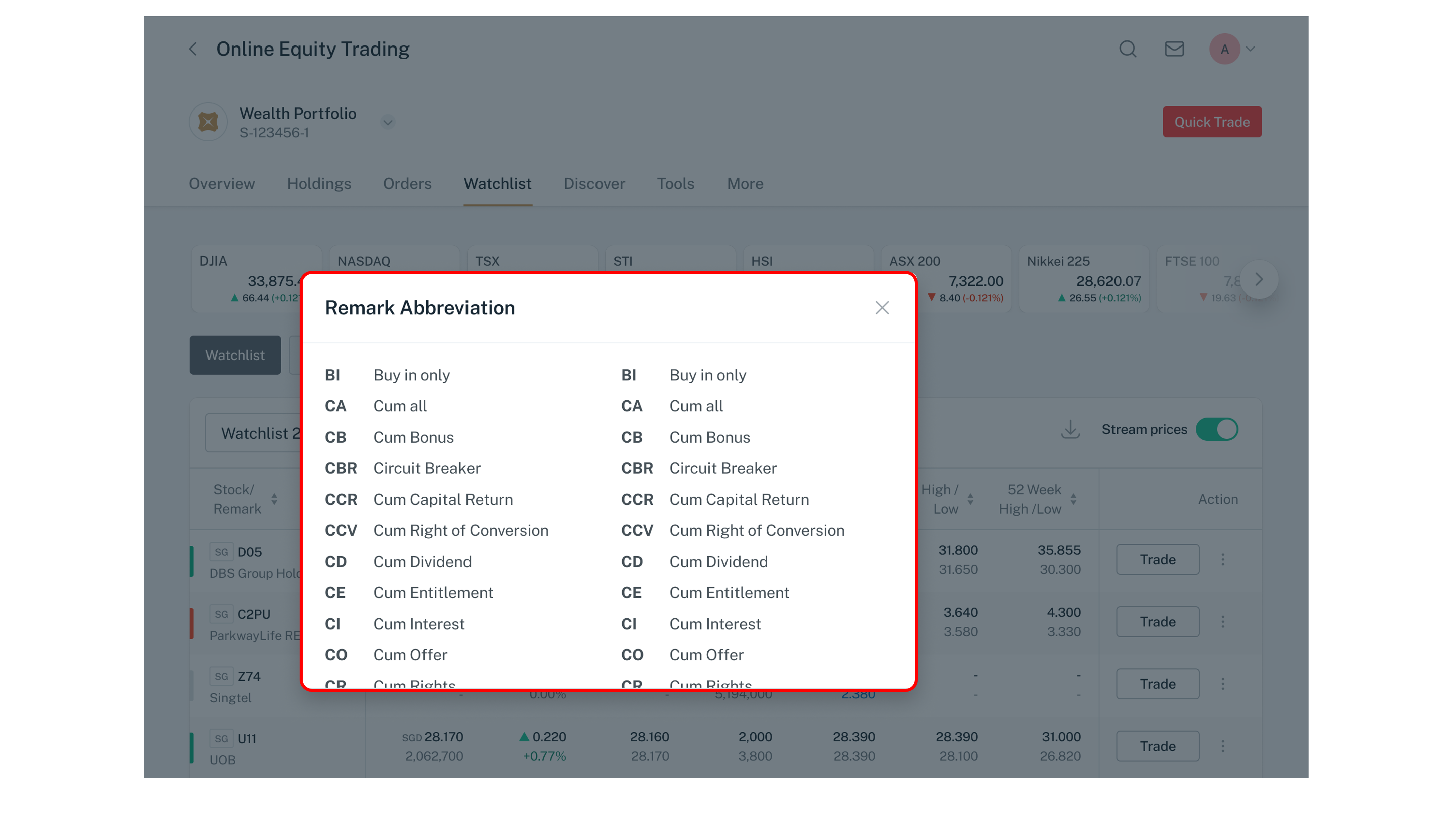1456x839 pixels.
Task: Click the SG tag beside U11
Action: click(221, 739)
